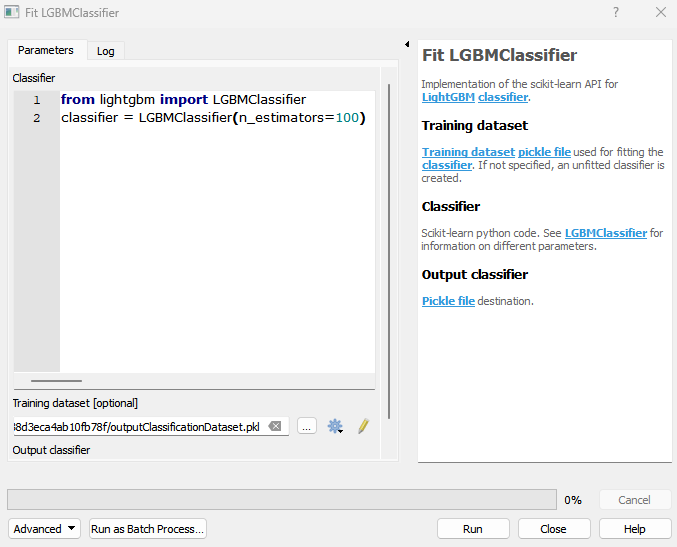
Task: Click code line 2 in classifier editor
Action: pos(213,117)
